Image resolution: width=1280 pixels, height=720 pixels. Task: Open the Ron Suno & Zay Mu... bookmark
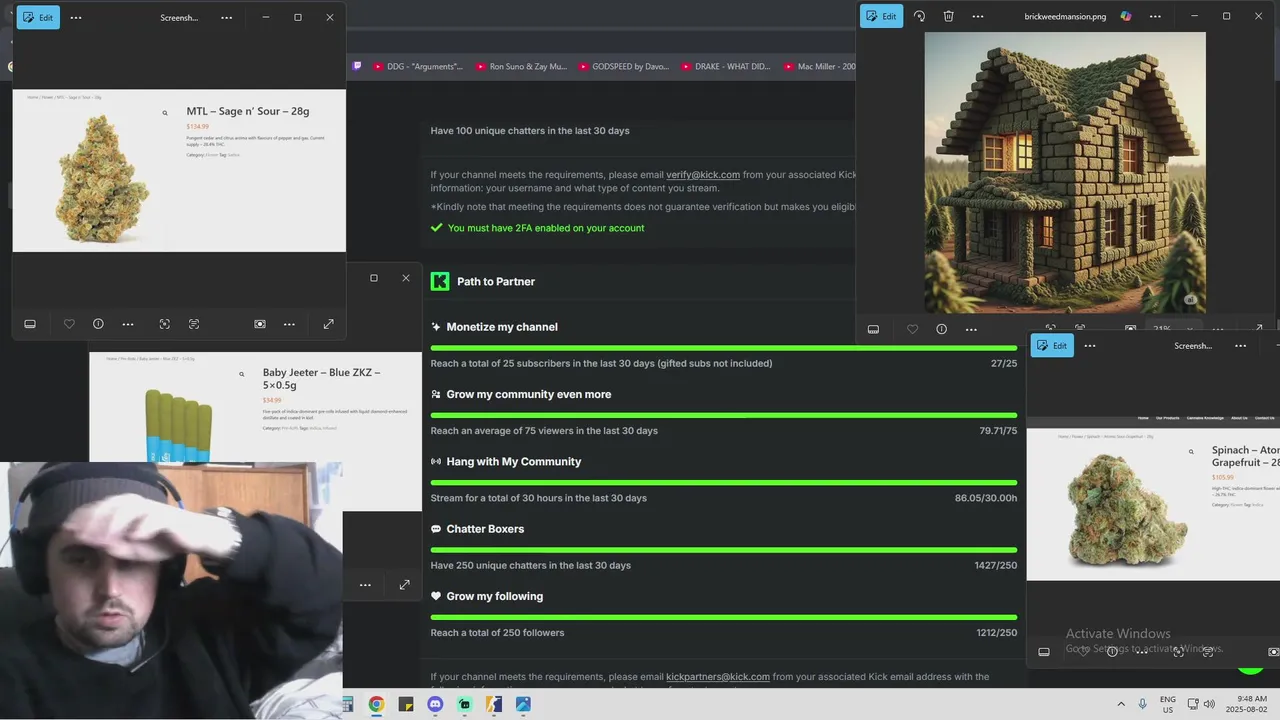[520, 66]
